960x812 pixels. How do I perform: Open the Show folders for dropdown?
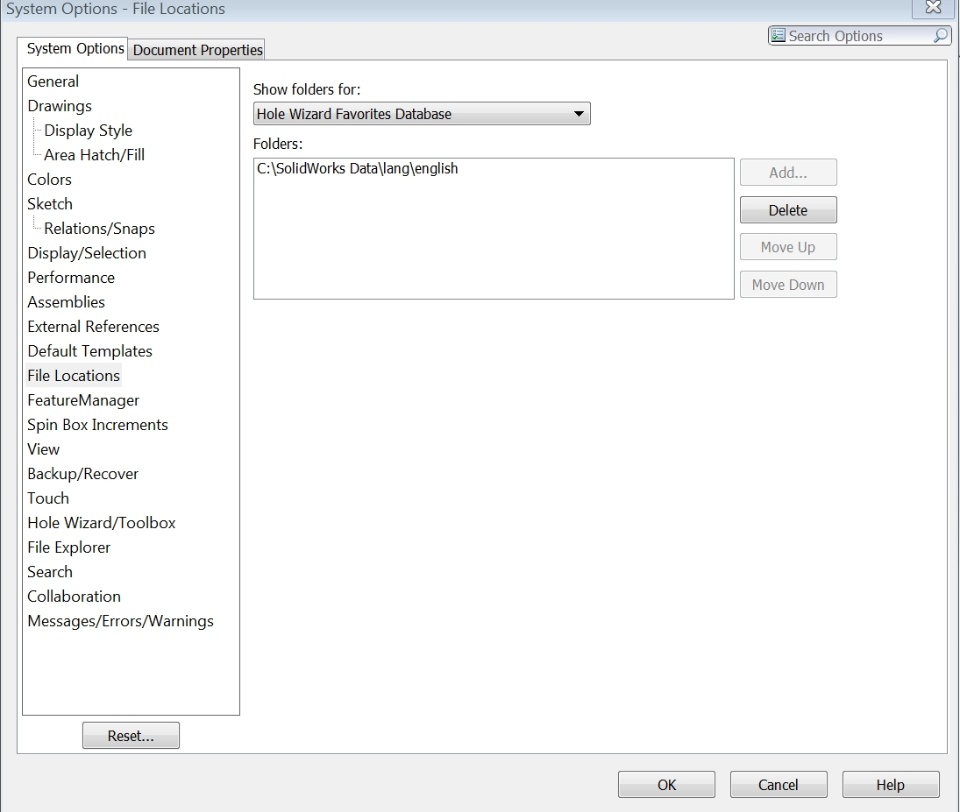(x=421, y=114)
